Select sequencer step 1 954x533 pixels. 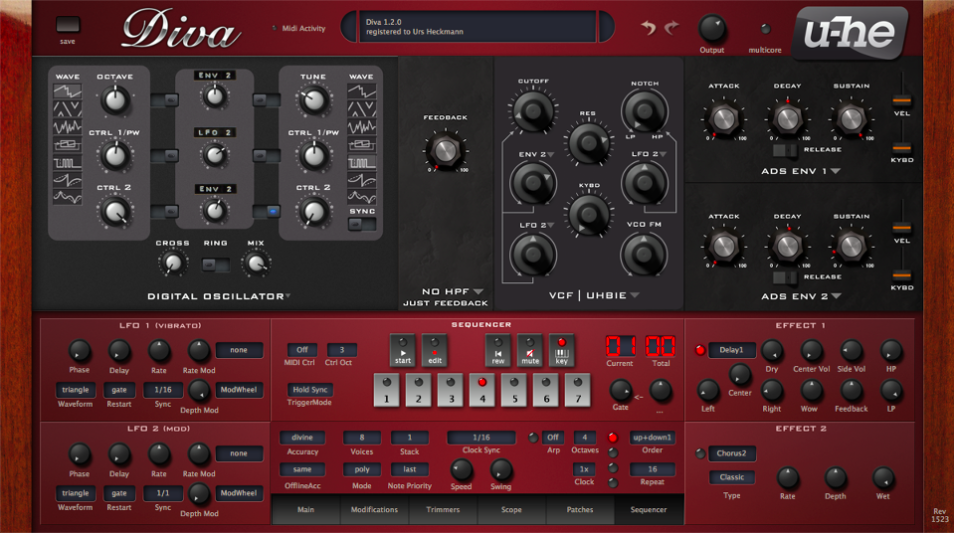coord(386,390)
